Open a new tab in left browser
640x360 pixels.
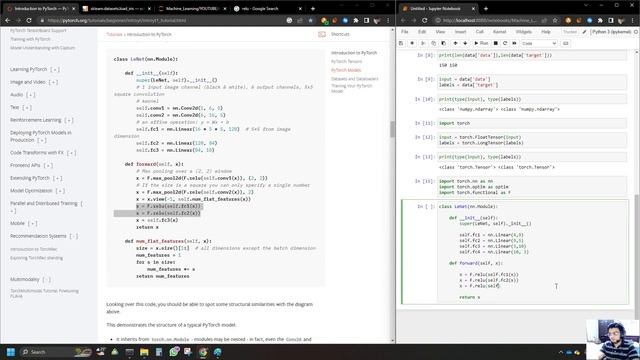(x=313, y=9)
